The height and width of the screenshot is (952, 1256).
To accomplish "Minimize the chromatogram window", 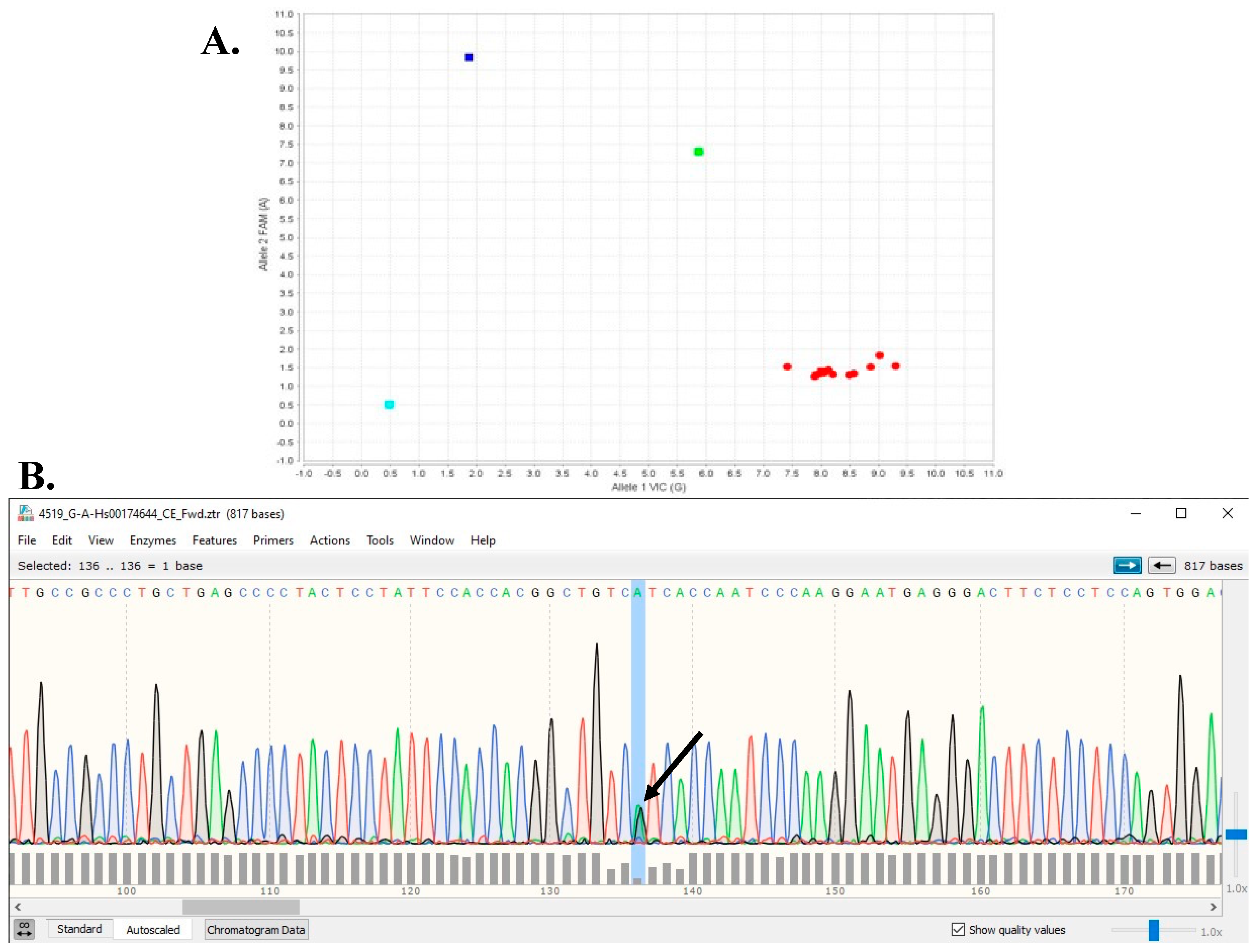I will tap(1135, 514).
